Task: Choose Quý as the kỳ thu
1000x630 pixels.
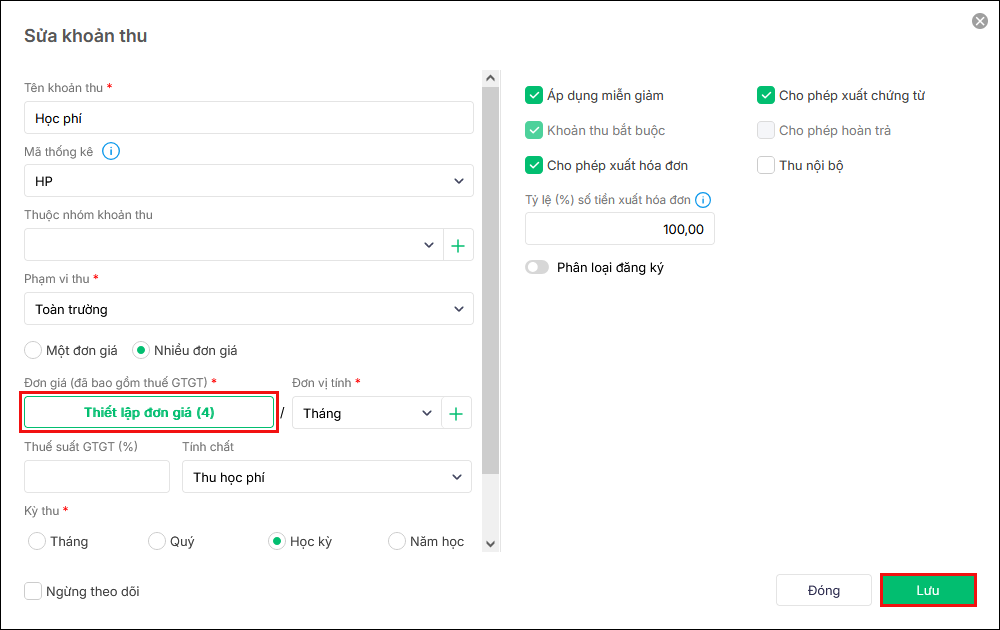Action: click(157, 541)
